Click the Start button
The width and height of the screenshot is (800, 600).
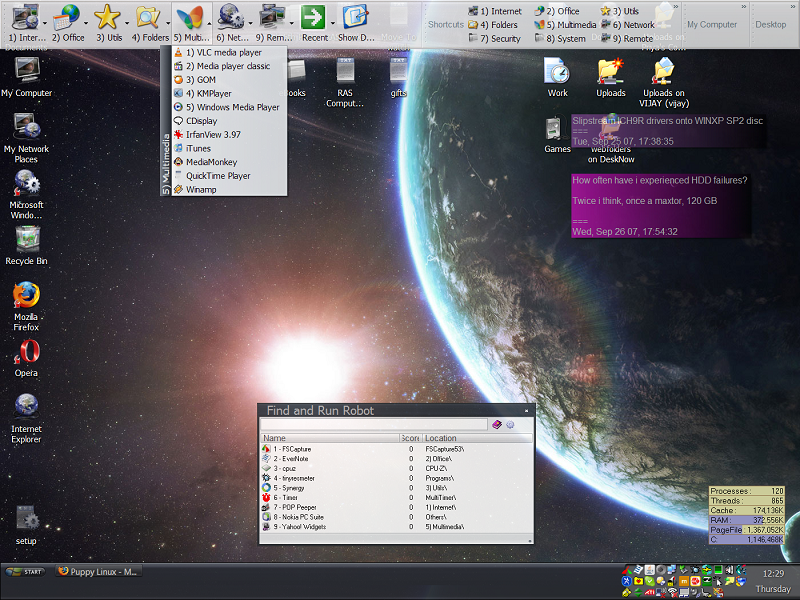pyautogui.click(x=26, y=572)
